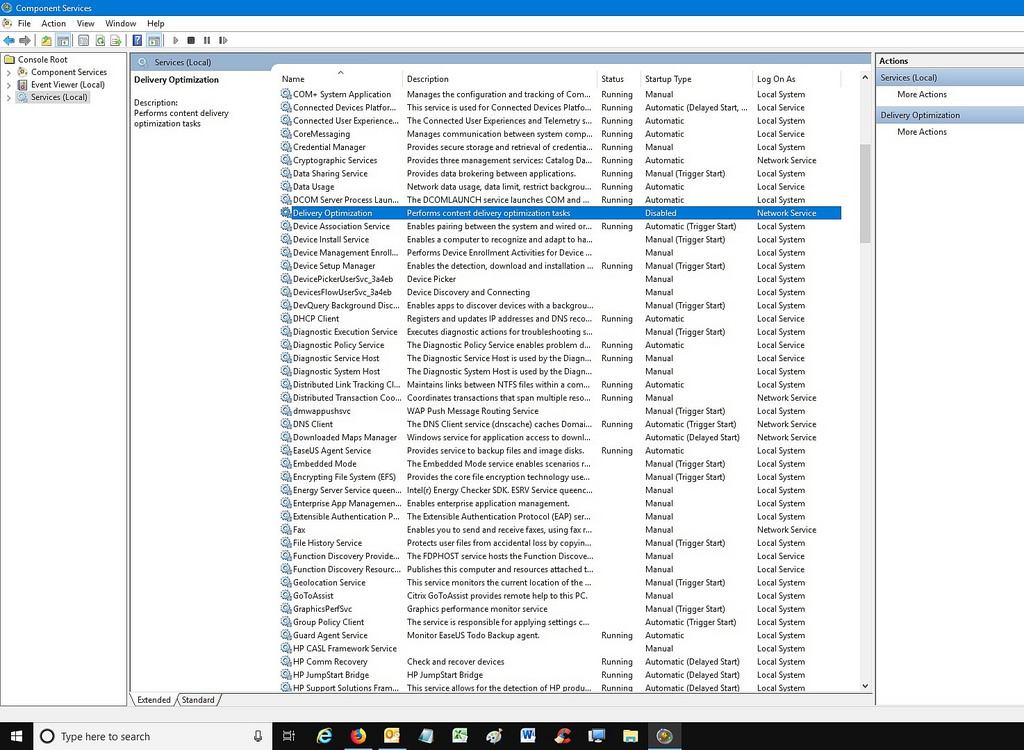Select Services (Local) in console tree
This screenshot has width=1024, height=750.
[59, 97]
